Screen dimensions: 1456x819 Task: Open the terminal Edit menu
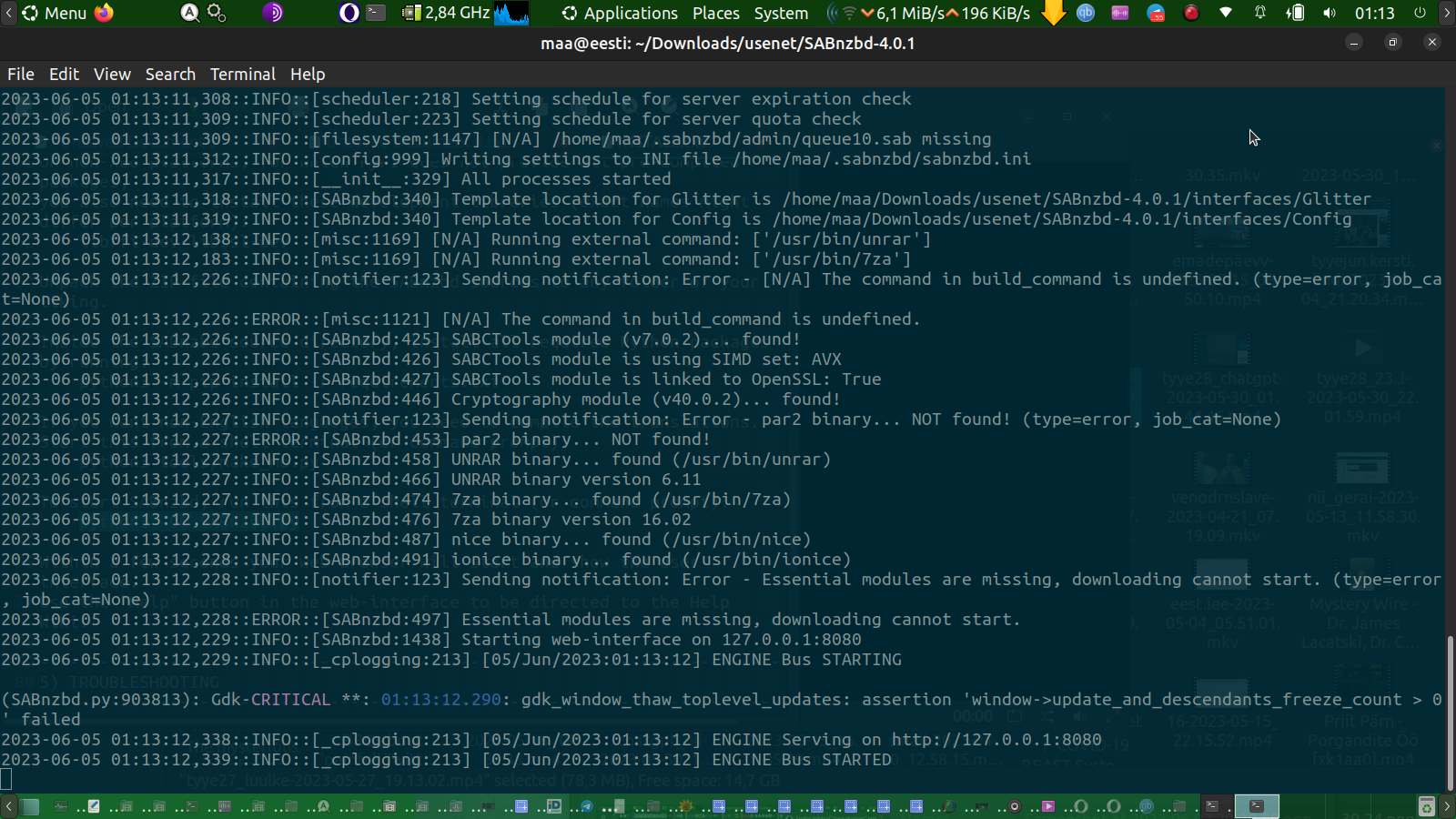64,74
